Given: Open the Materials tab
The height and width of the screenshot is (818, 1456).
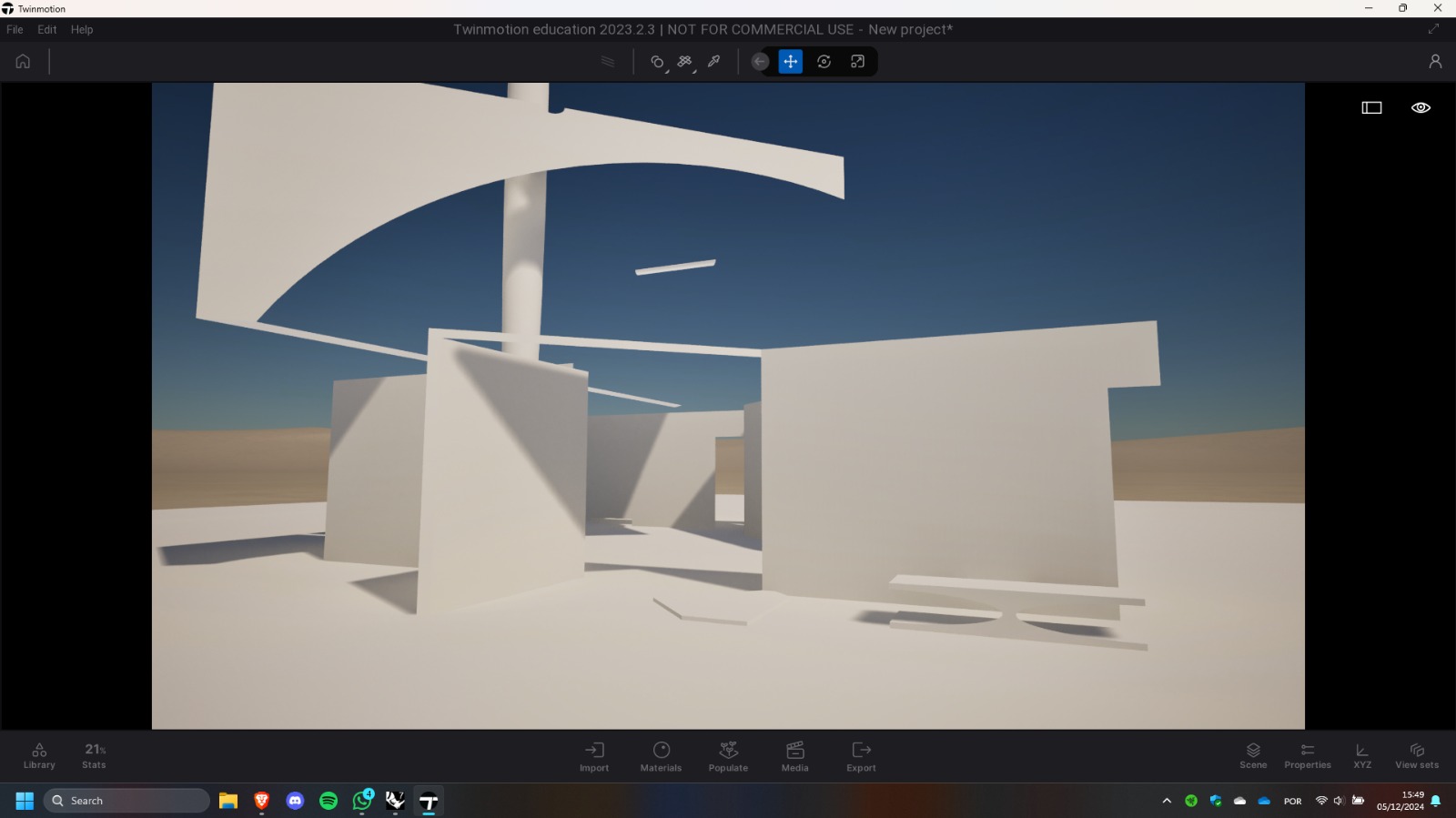Looking at the screenshot, I should click(x=661, y=756).
